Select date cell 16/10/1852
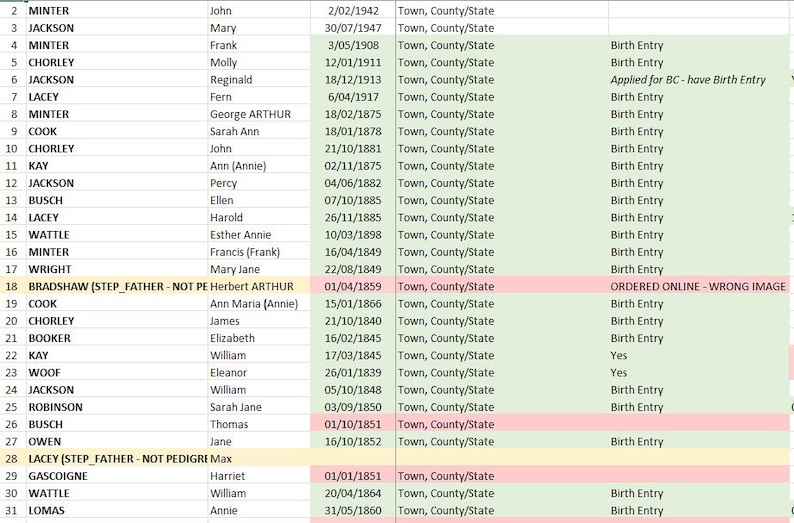The width and height of the screenshot is (794, 523). [353, 441]
